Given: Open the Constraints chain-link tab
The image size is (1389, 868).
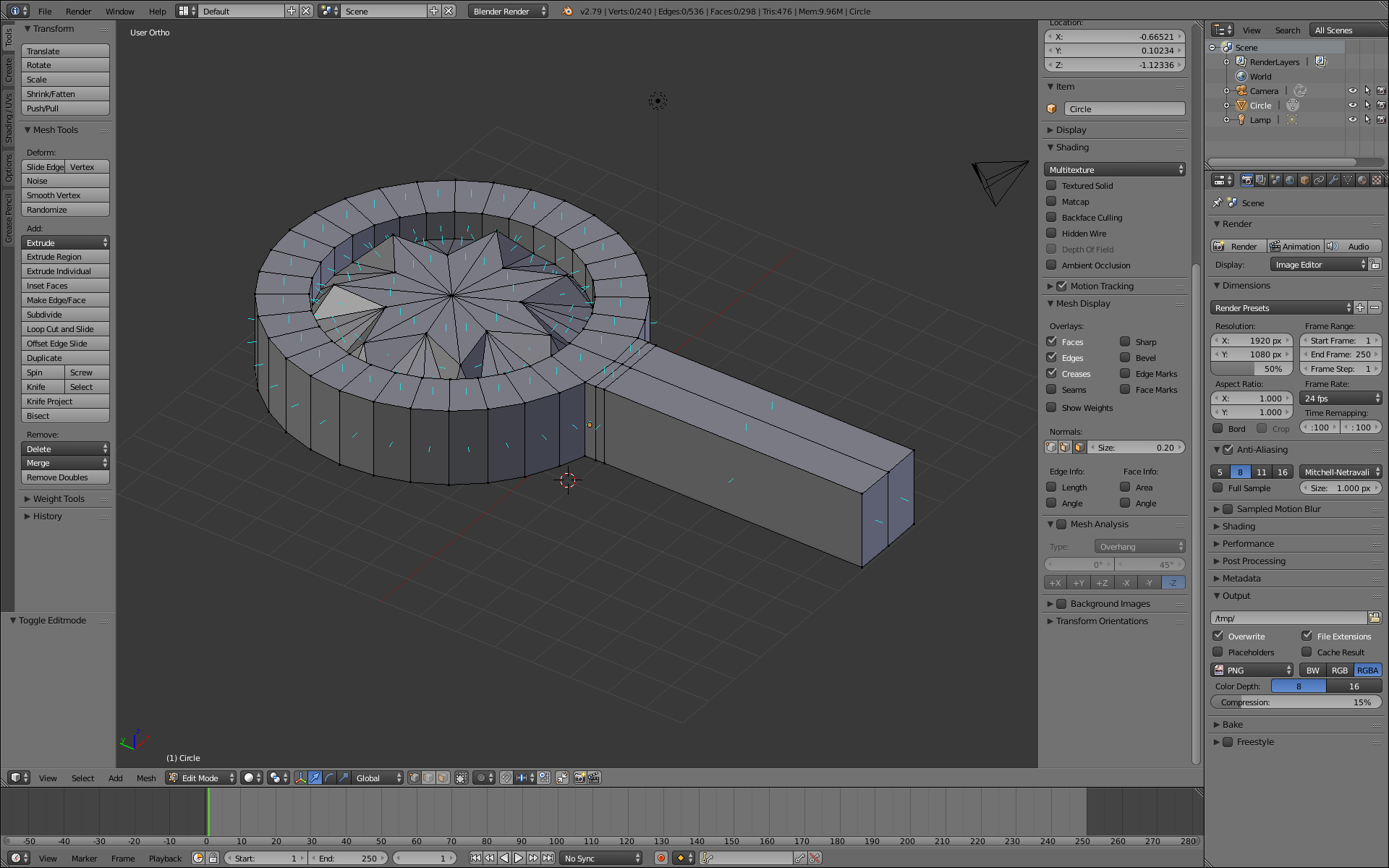Looking at the screenshot, I should (1319, 180).
